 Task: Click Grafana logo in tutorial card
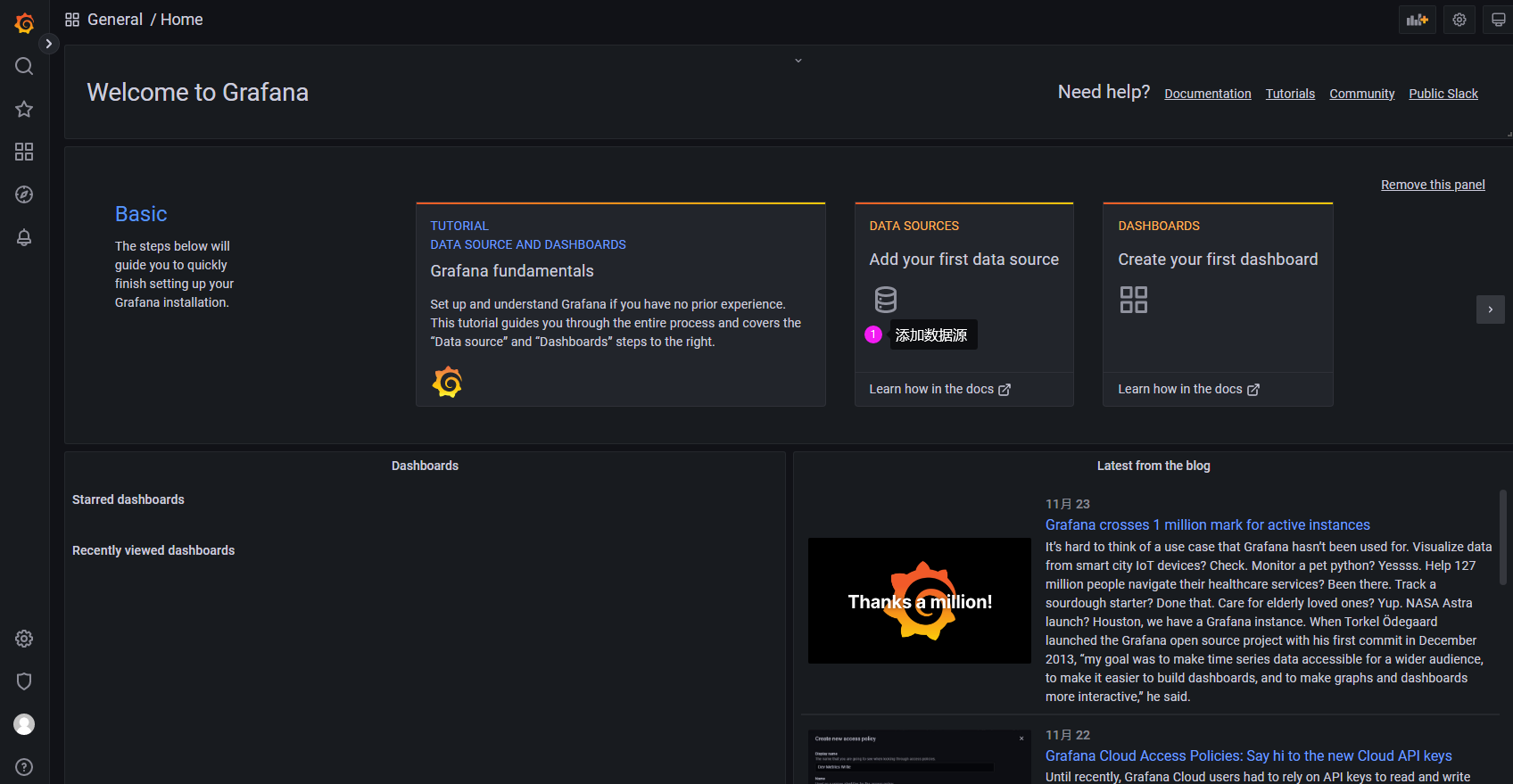coord(447,382)
